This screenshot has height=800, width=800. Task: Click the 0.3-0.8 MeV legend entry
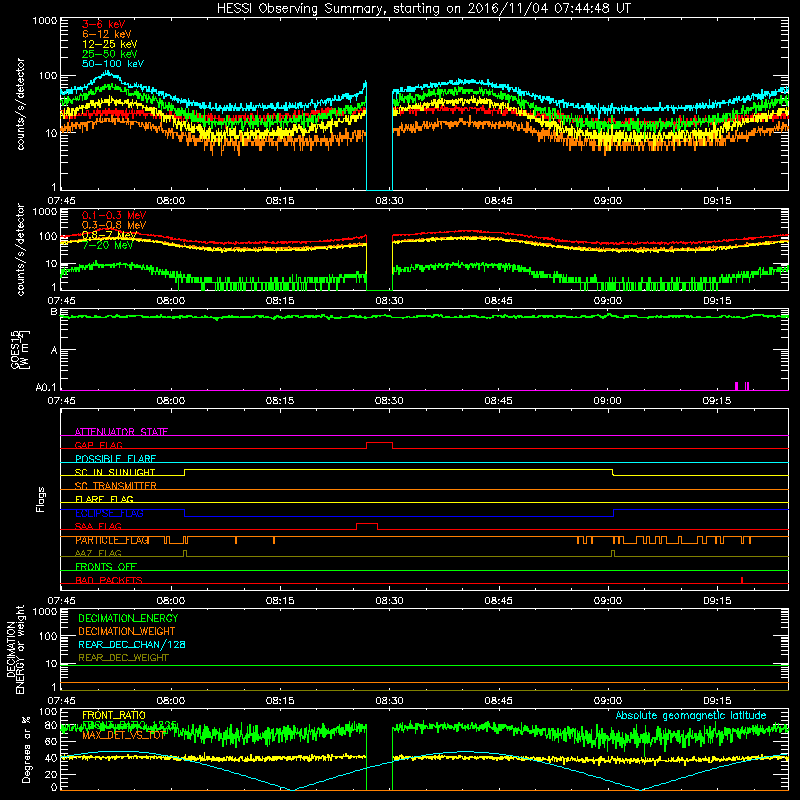[114, 225]
